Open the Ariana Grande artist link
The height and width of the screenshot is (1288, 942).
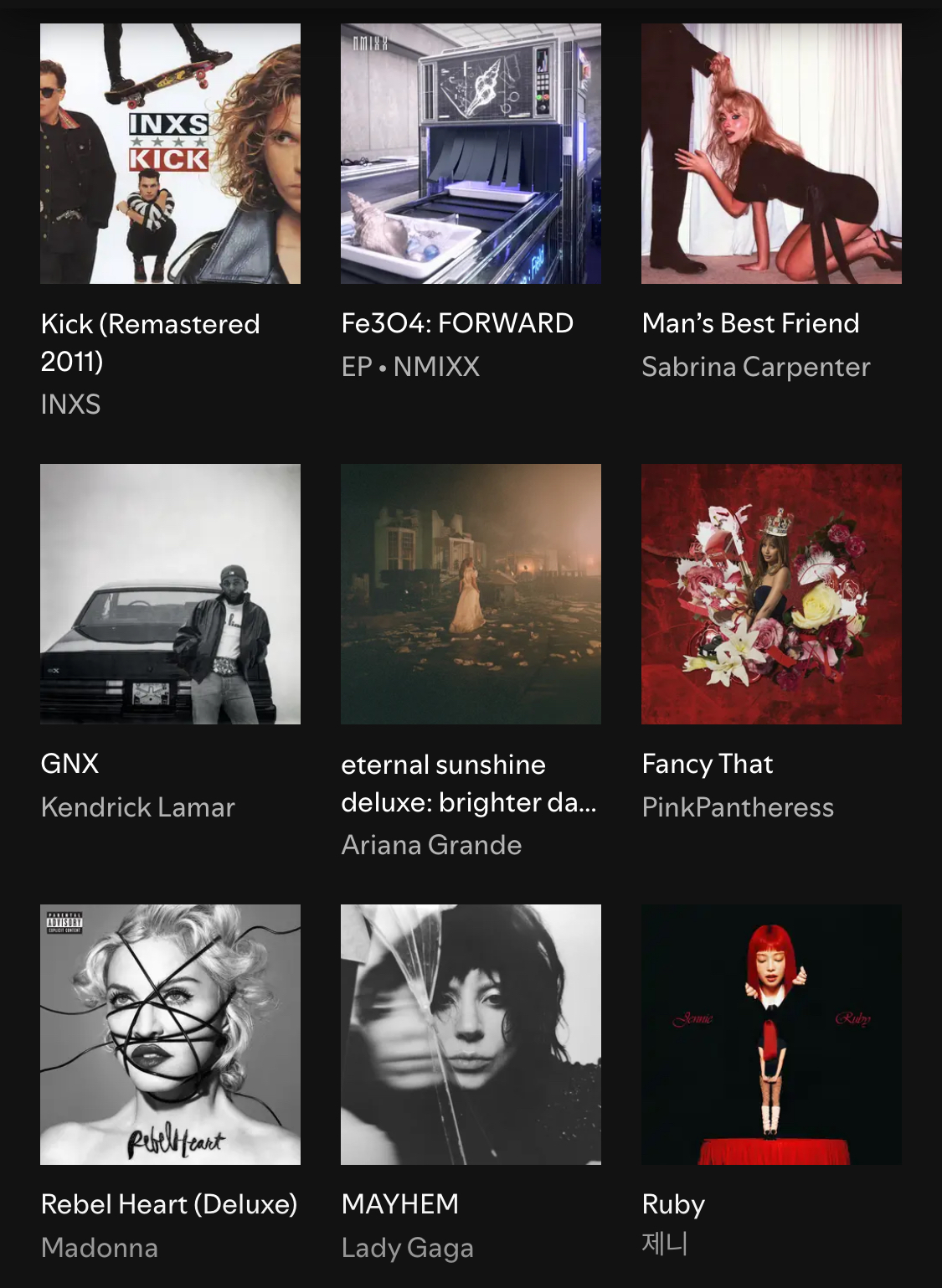[431, 845]
